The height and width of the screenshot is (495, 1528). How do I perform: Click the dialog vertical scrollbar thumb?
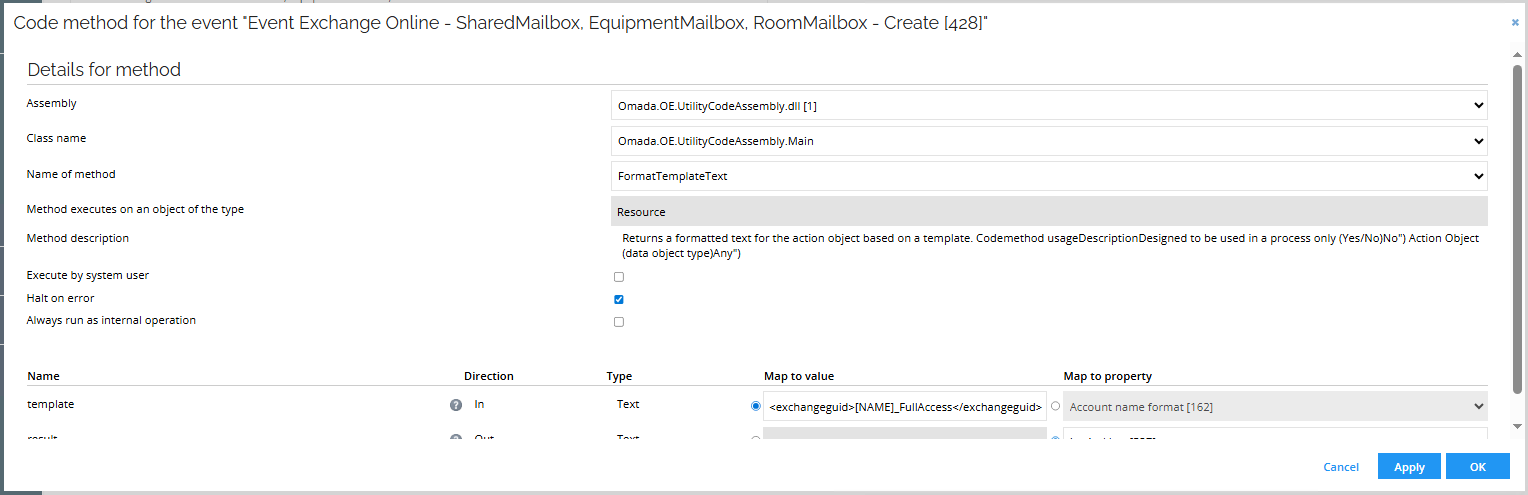click(1517, 220)
